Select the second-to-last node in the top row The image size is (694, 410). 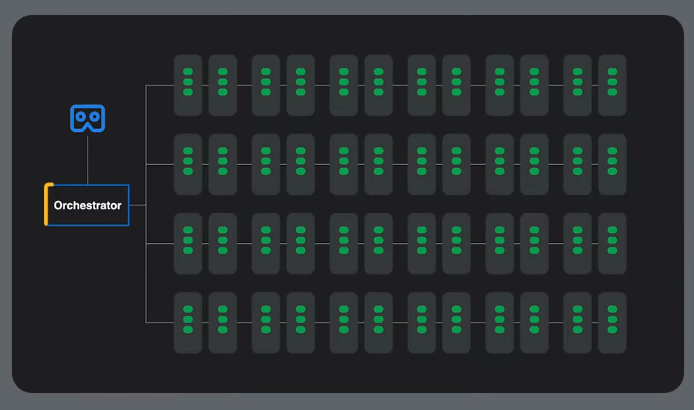point(578,85)
